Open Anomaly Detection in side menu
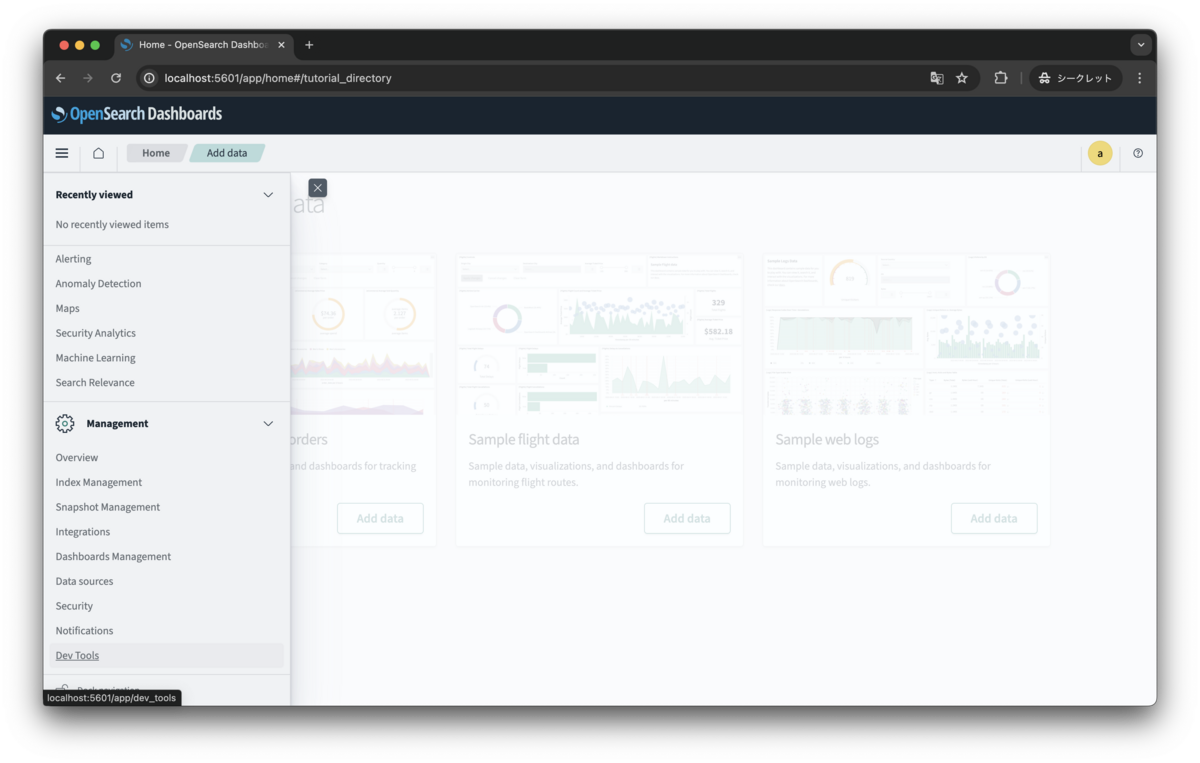1200x763 pixels. pos(98,284)
